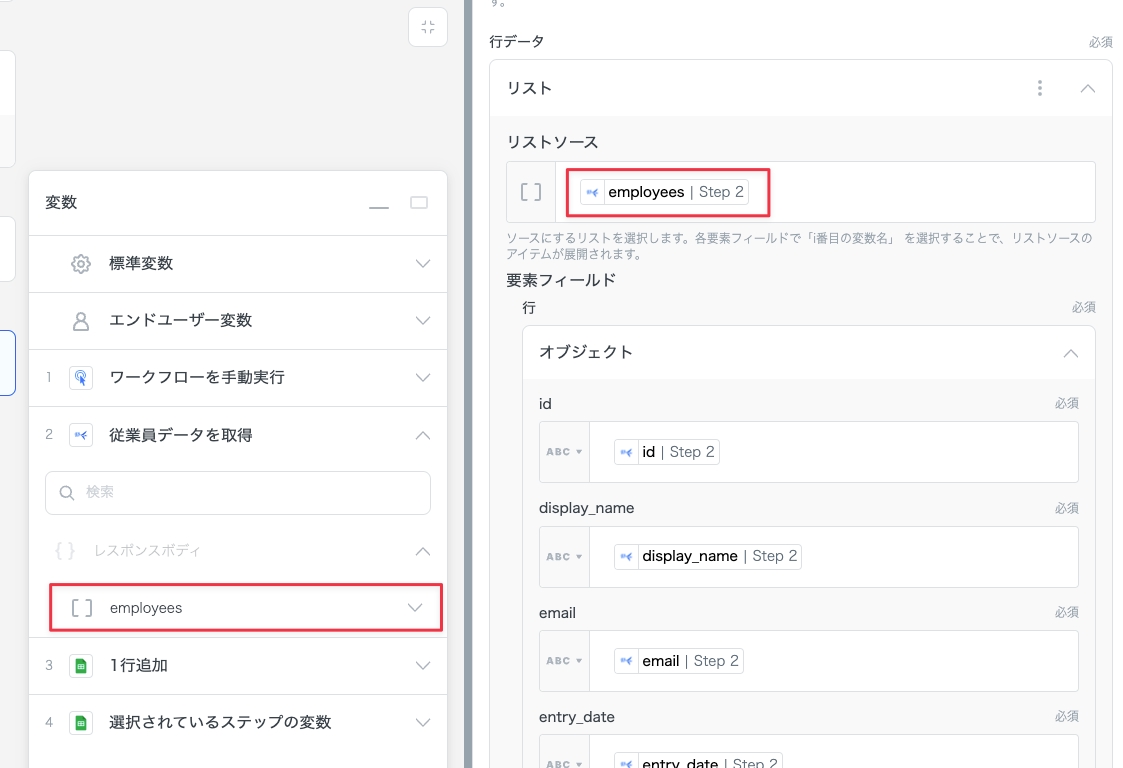Screen dimensions: 1123x768
Task: Click the エンドユーザー変数 person icon
Action: pos(81,321)
